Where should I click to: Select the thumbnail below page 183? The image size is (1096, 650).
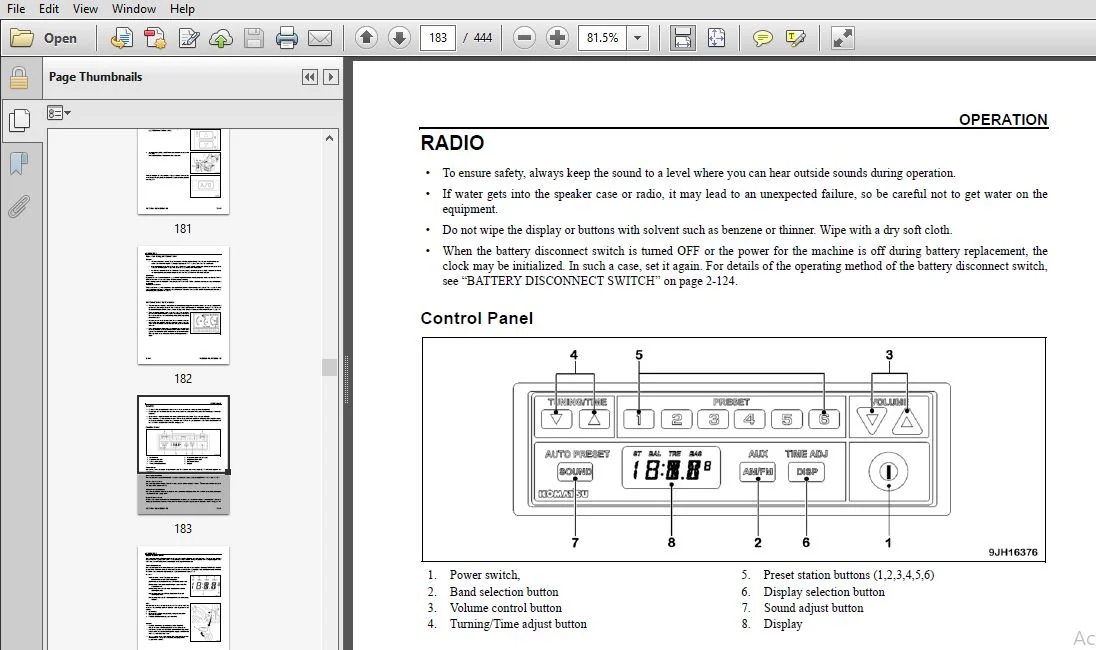pos(183,598)
